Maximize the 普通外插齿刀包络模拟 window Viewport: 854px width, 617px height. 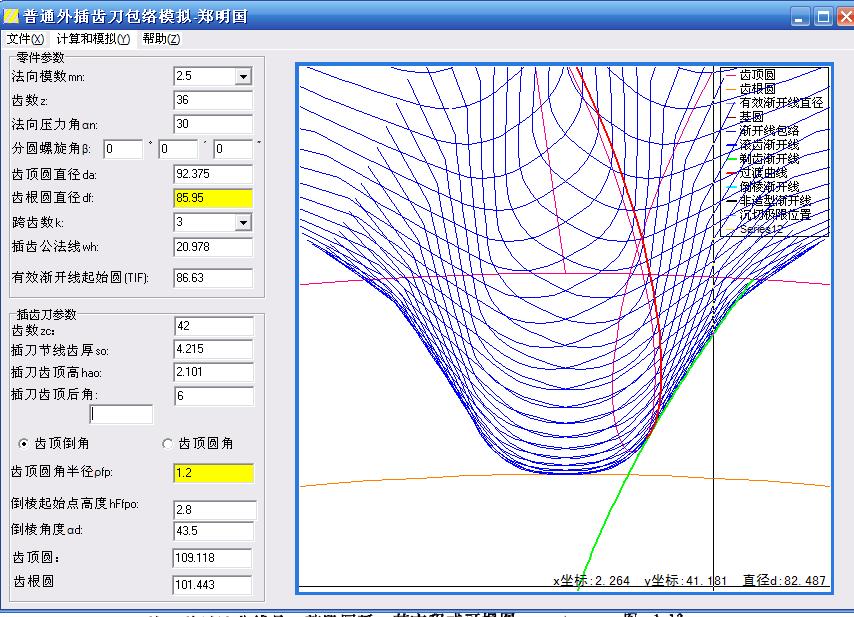click(x=824, y=17)
